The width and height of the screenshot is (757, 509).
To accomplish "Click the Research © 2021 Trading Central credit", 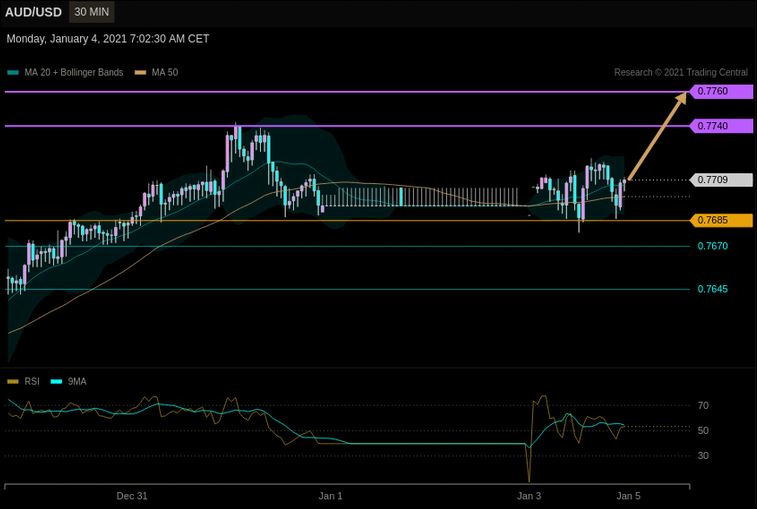I will (x=681, y=72).
